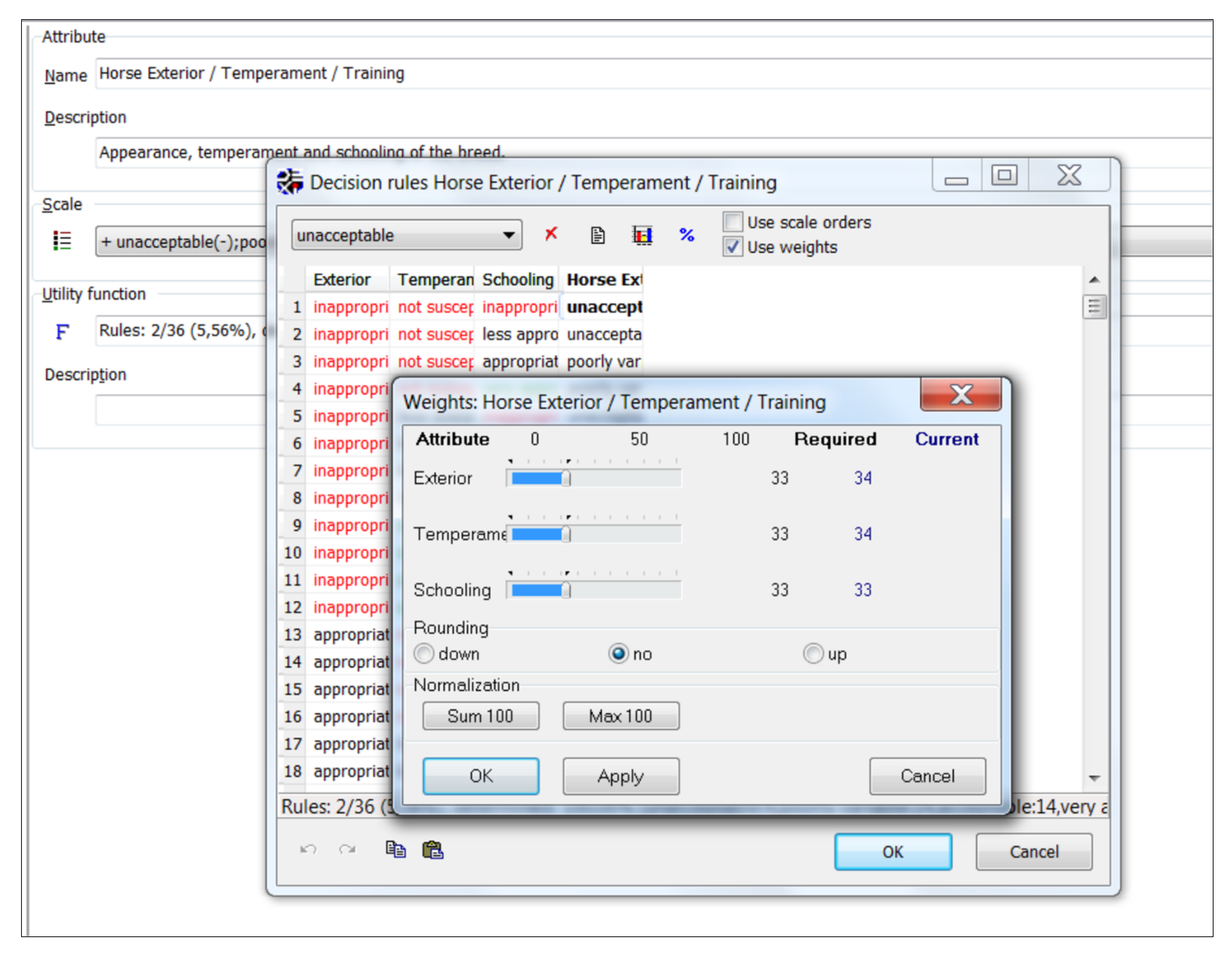The image size is (1232, 956).
Task: Click the Sum 100 normalization button
Action: 480,716
